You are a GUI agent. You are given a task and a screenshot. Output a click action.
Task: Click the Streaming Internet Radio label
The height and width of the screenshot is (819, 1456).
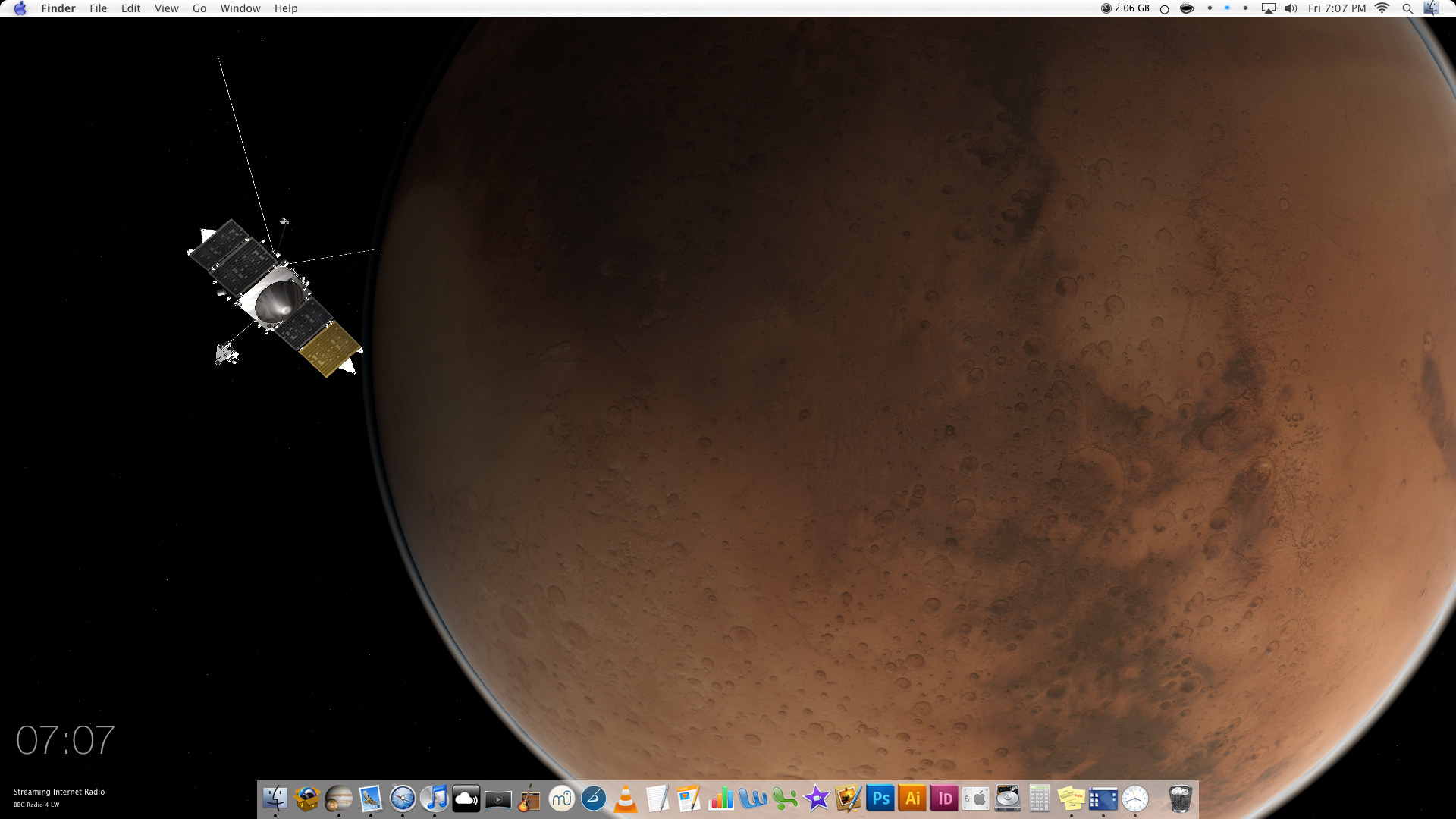click(x=59, y=792)
